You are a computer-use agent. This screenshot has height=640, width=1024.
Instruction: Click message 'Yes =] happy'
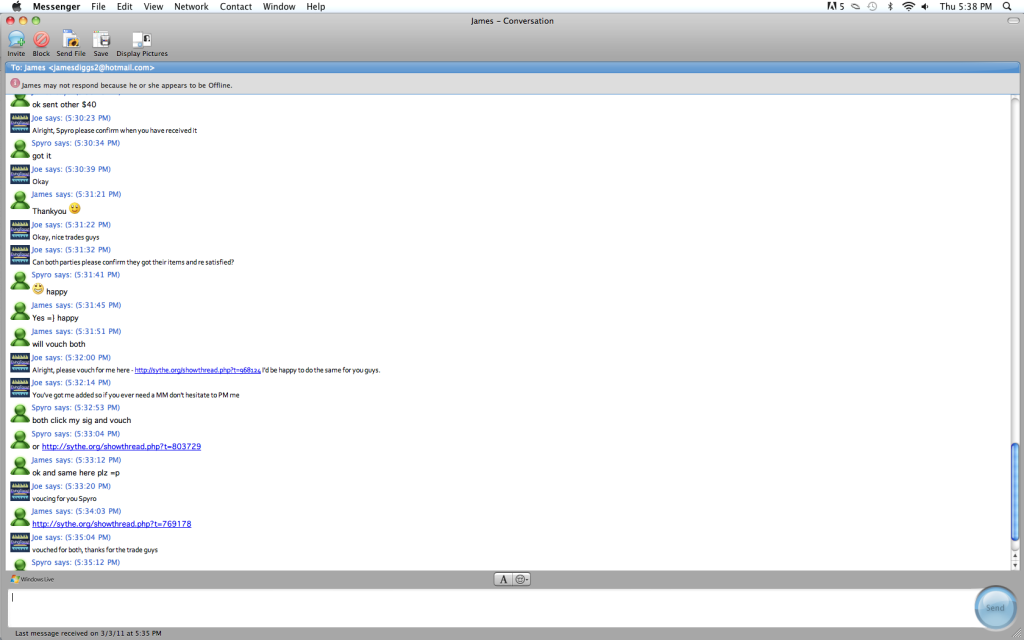(55, 318)
